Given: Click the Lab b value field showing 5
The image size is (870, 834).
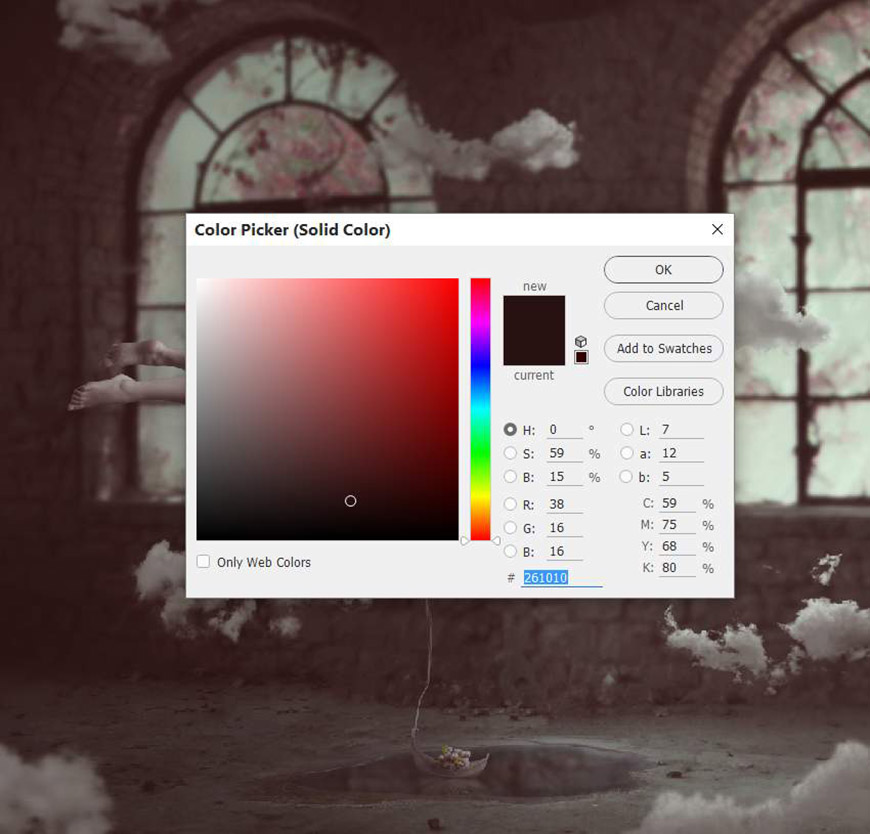Looking at the screenshot, I should pyautogui.click(x=681, y=477).
